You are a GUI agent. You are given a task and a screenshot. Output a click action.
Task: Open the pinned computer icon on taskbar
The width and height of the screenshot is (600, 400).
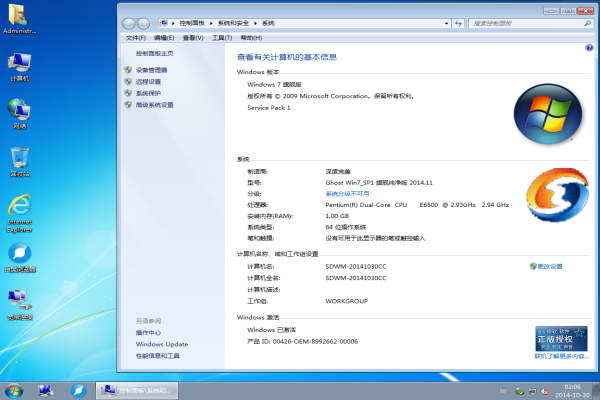coord(46,391)
